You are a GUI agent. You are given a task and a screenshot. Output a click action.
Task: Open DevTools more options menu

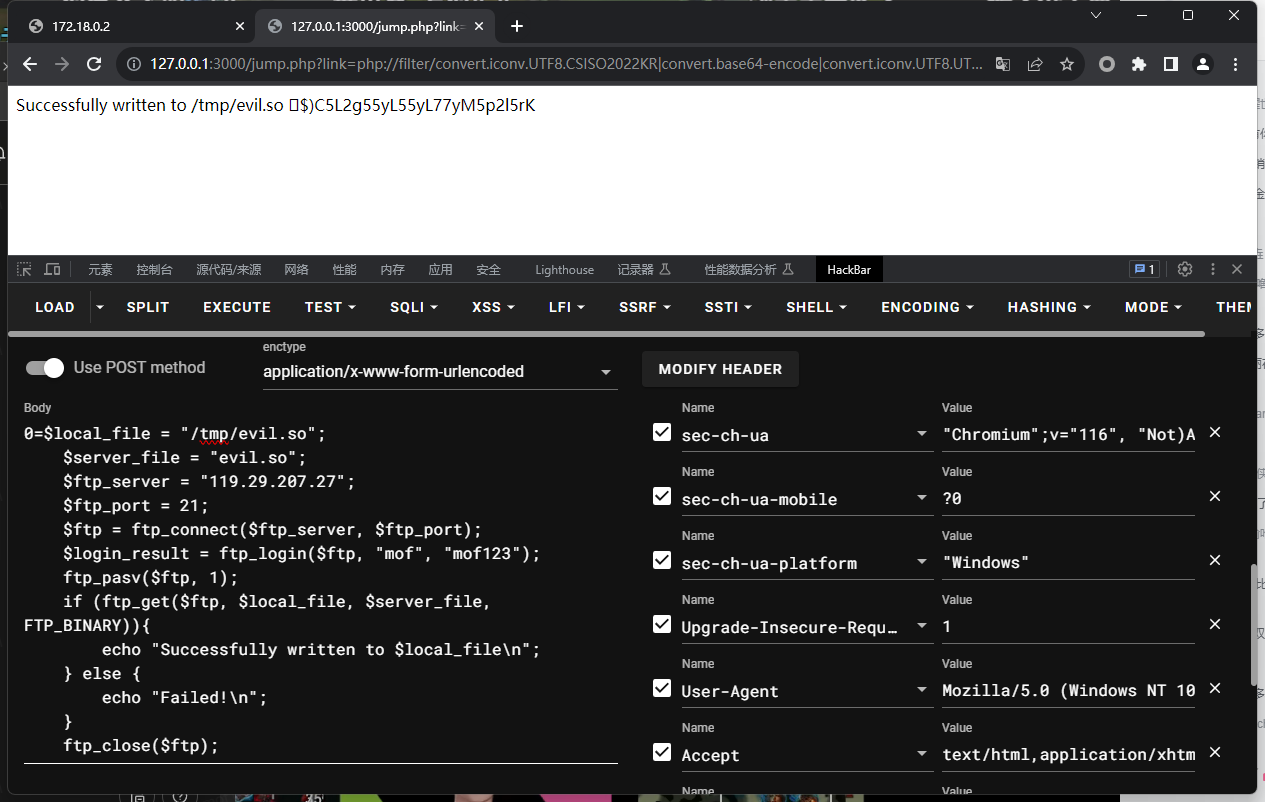pyautogui.click(x=1213, y=269)
